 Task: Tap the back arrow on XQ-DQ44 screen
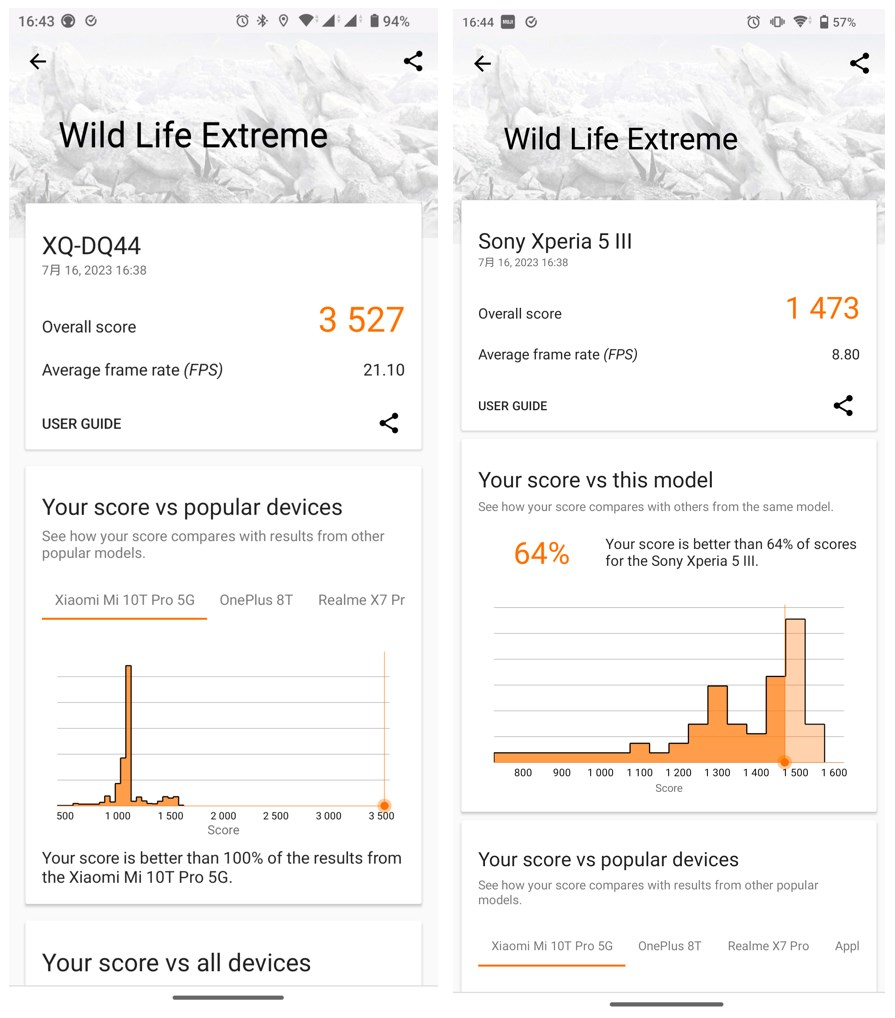(38, 62)
